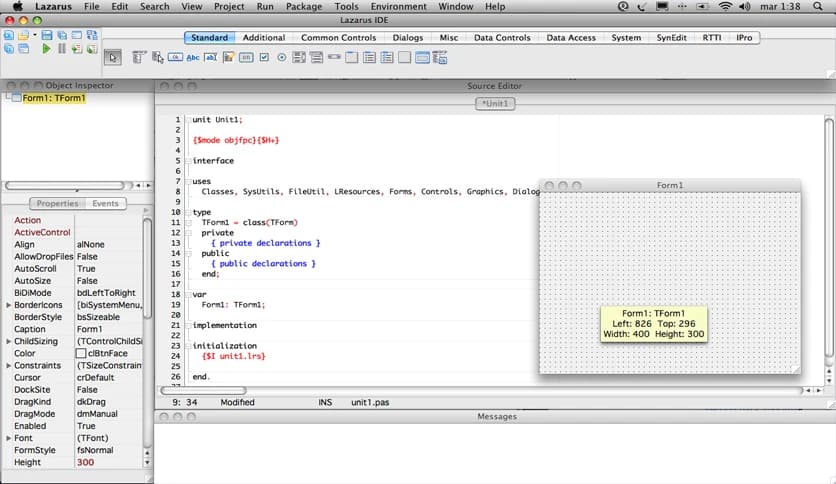Open the Package menu
The height and width of the screenshot is (484, 836).
click(304, 7)
